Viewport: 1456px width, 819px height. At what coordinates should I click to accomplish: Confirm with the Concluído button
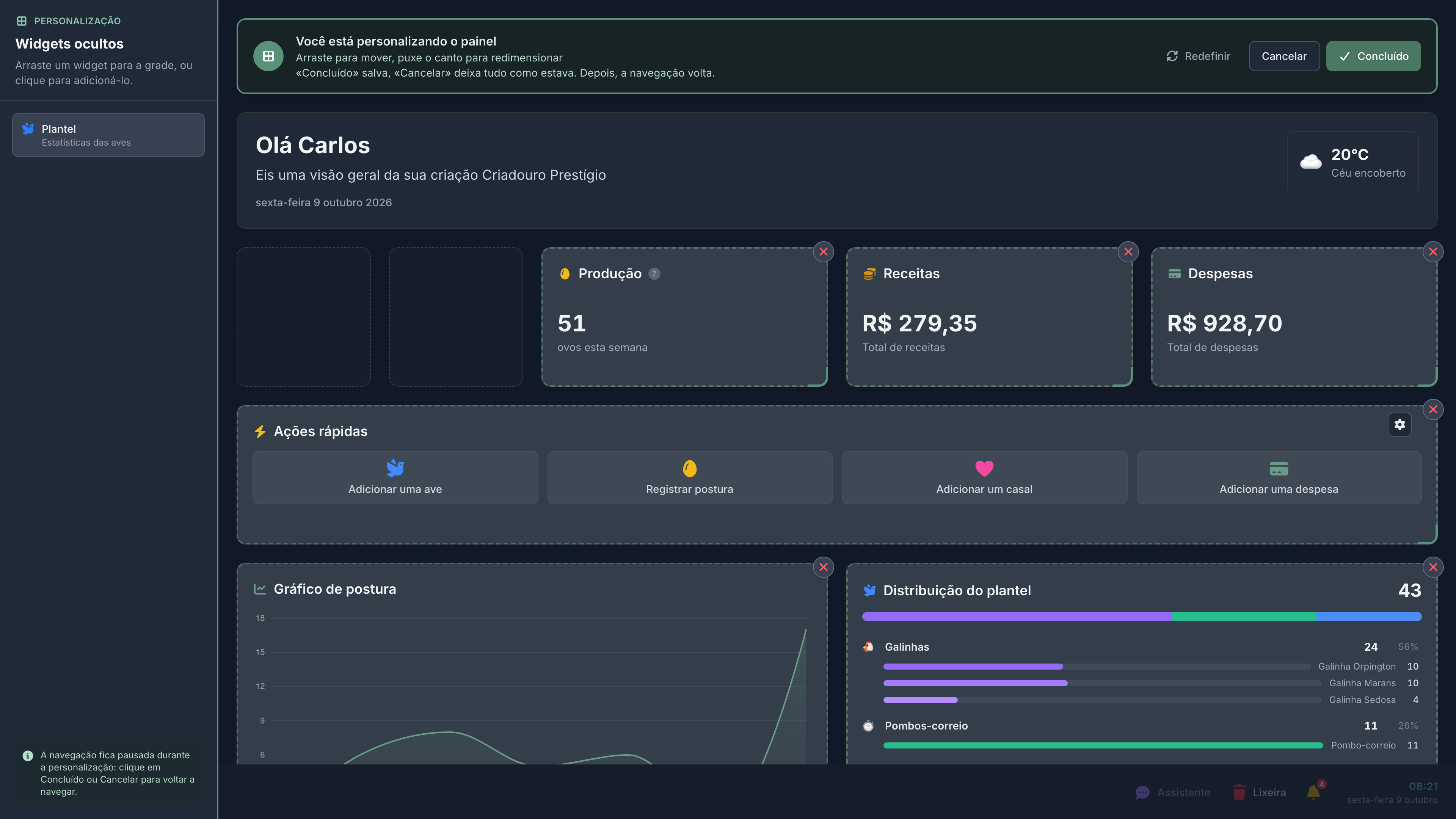tap(1373, 56)
